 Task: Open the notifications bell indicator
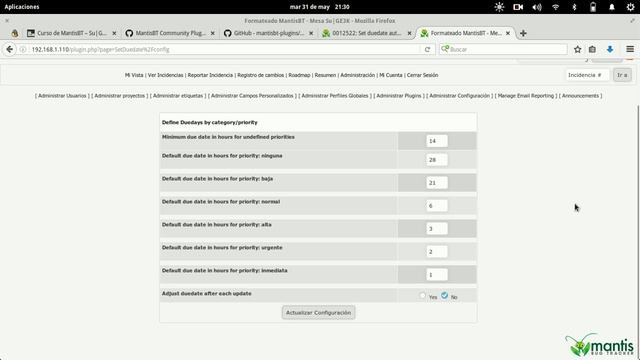[612, 7]
